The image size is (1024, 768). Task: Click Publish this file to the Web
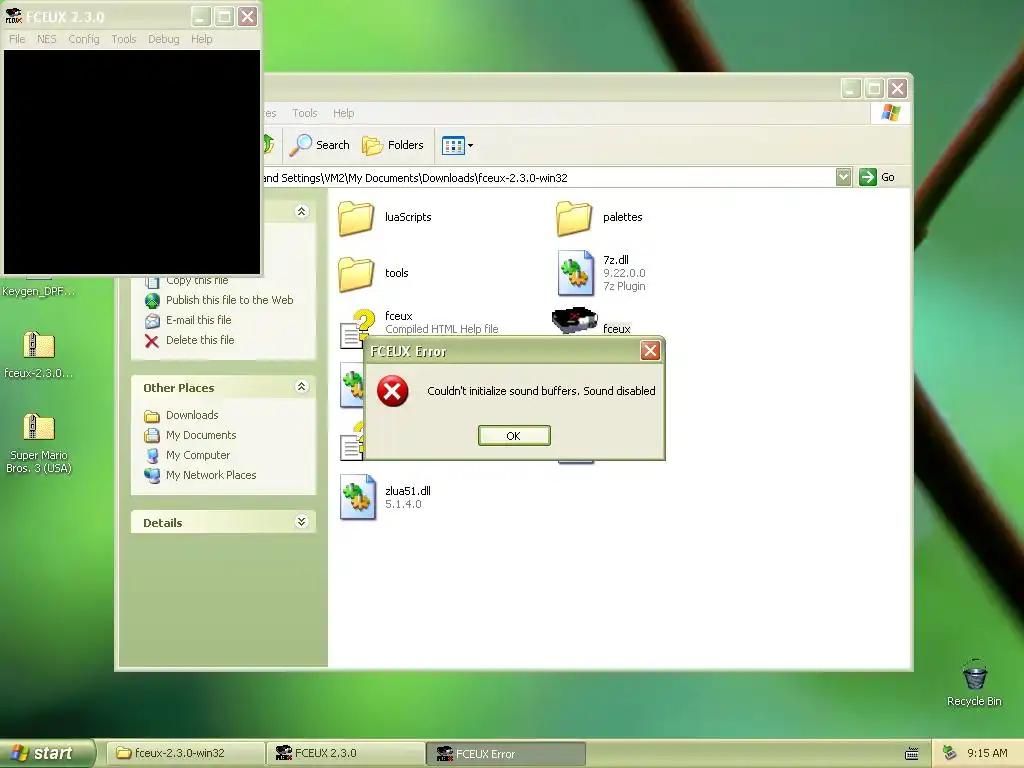(229, 300)
